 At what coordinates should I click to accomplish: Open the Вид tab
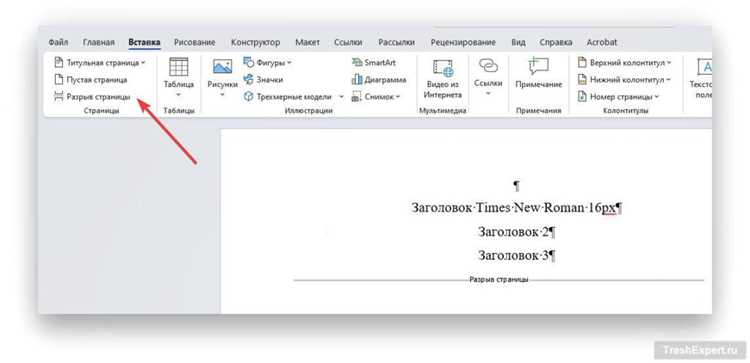(x=518, y=42)
